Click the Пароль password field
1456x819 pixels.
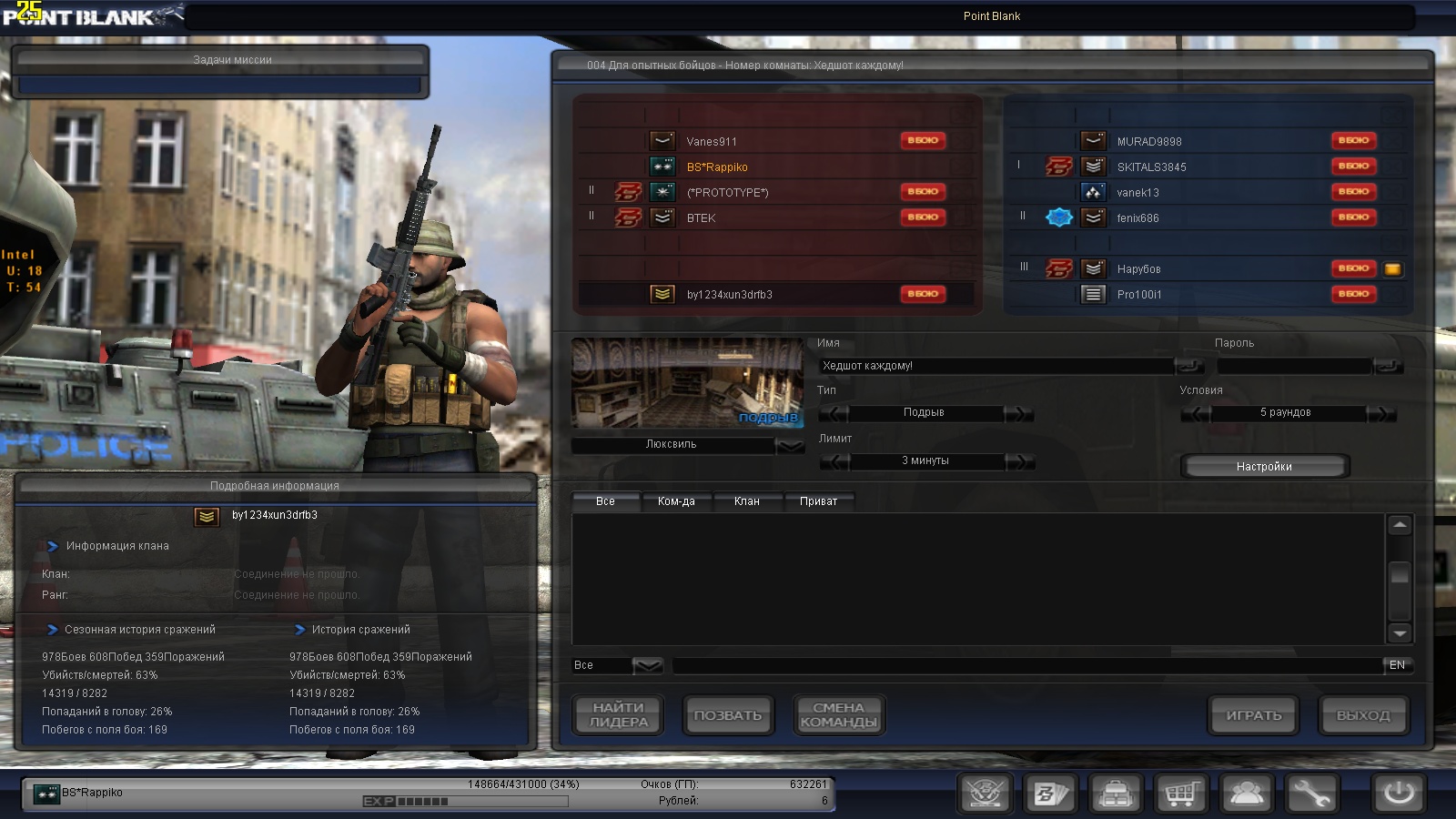(x=1293, y=366)
